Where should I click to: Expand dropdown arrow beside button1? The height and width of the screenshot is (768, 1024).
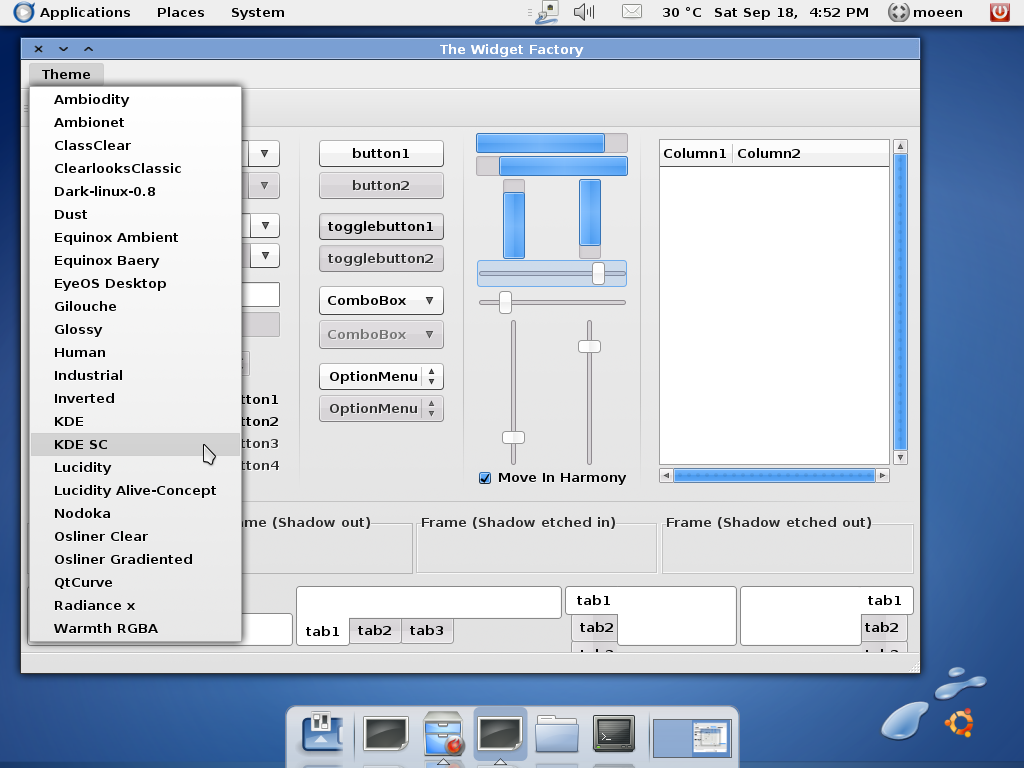(264, 153)
